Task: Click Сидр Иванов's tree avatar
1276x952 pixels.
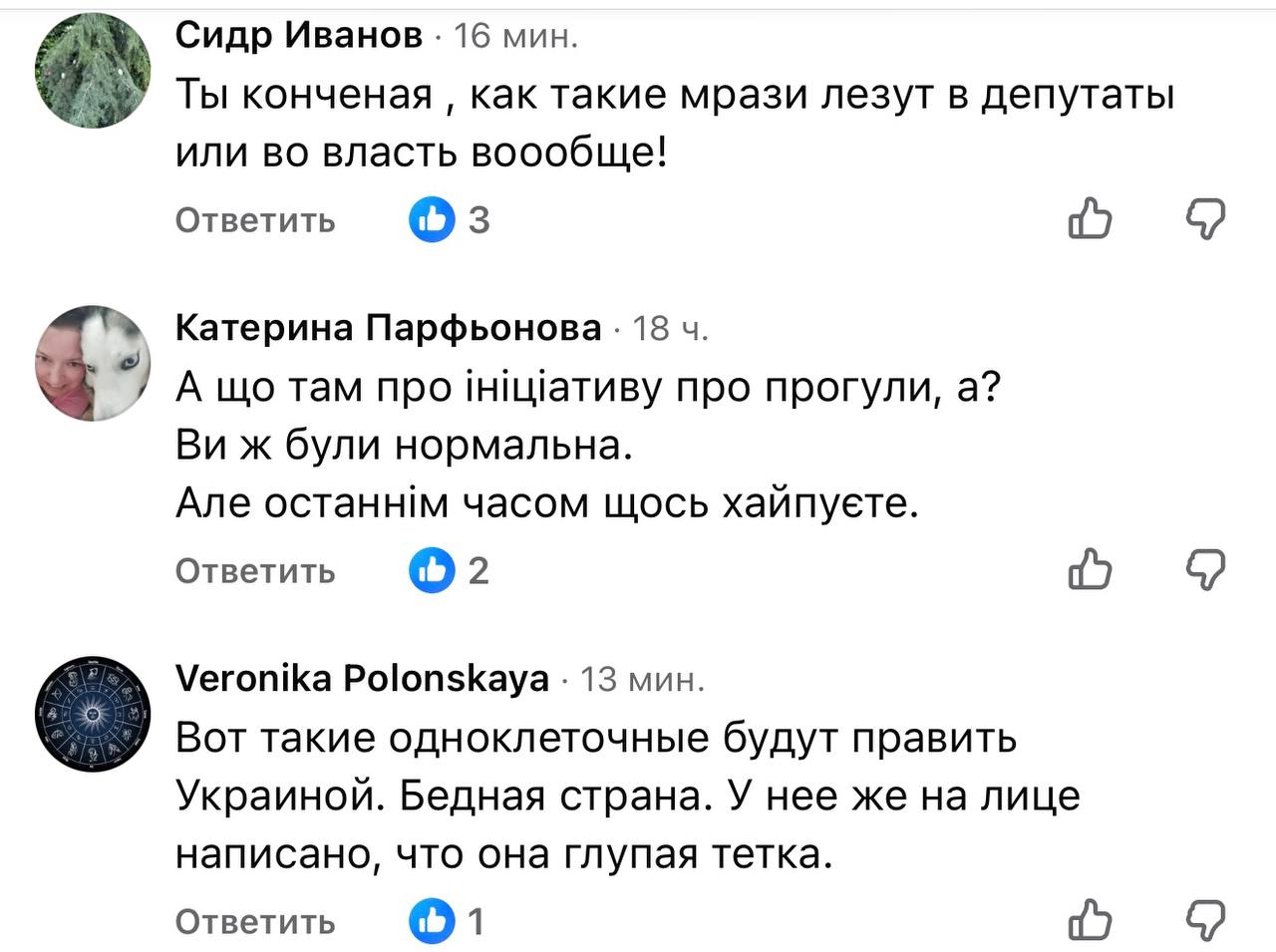Action: coord(93,71)
